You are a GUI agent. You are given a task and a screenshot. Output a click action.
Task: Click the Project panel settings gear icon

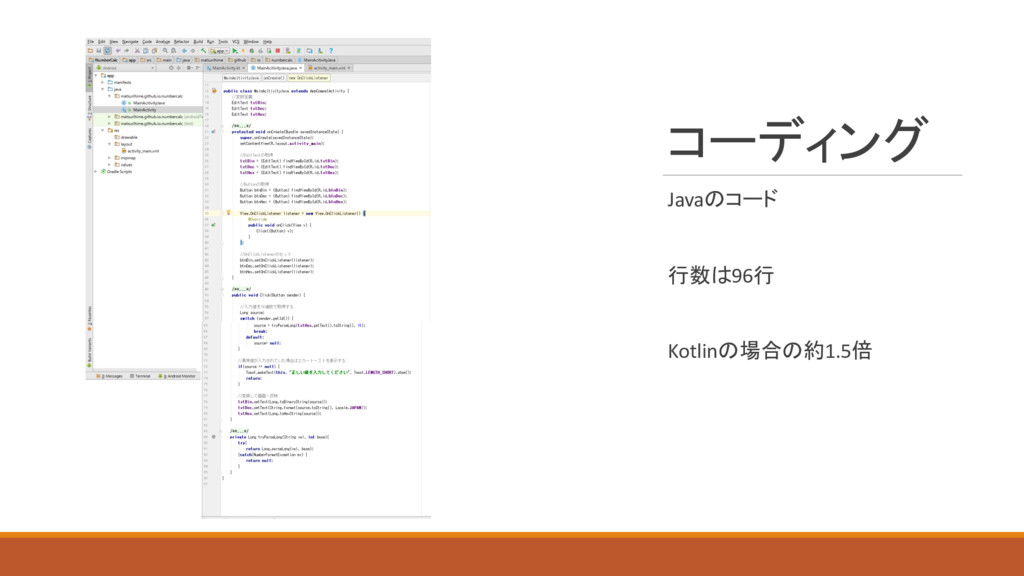(189, 68)
